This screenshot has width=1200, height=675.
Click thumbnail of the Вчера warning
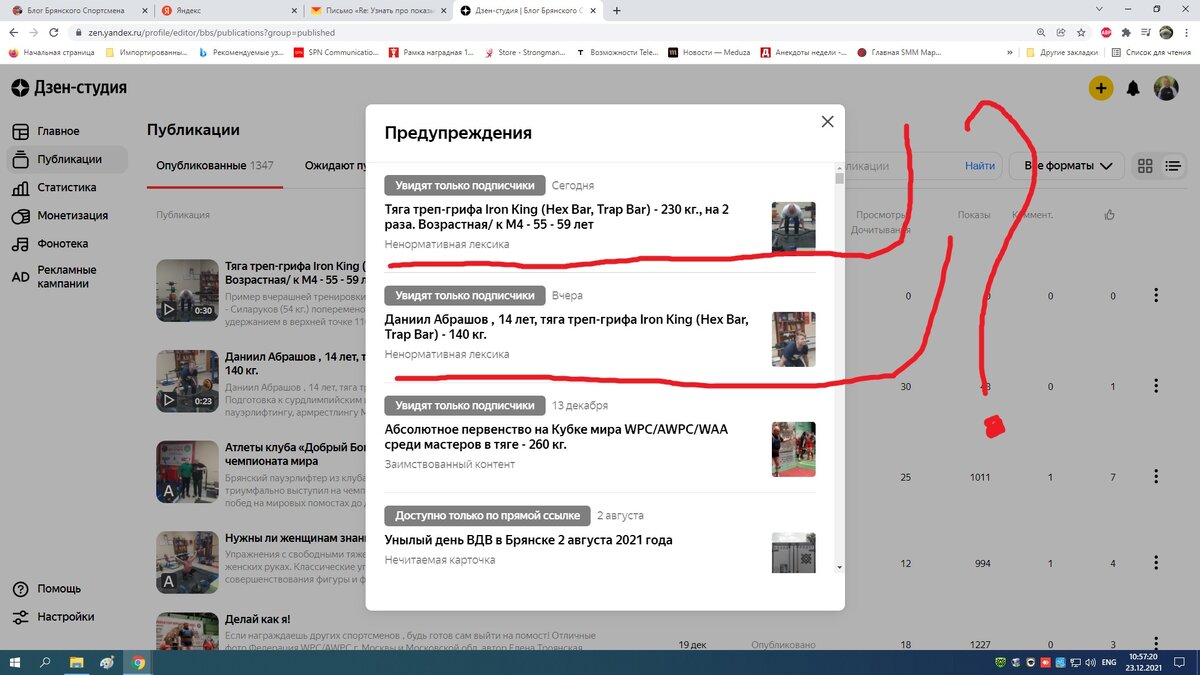[x=793, y=339]
